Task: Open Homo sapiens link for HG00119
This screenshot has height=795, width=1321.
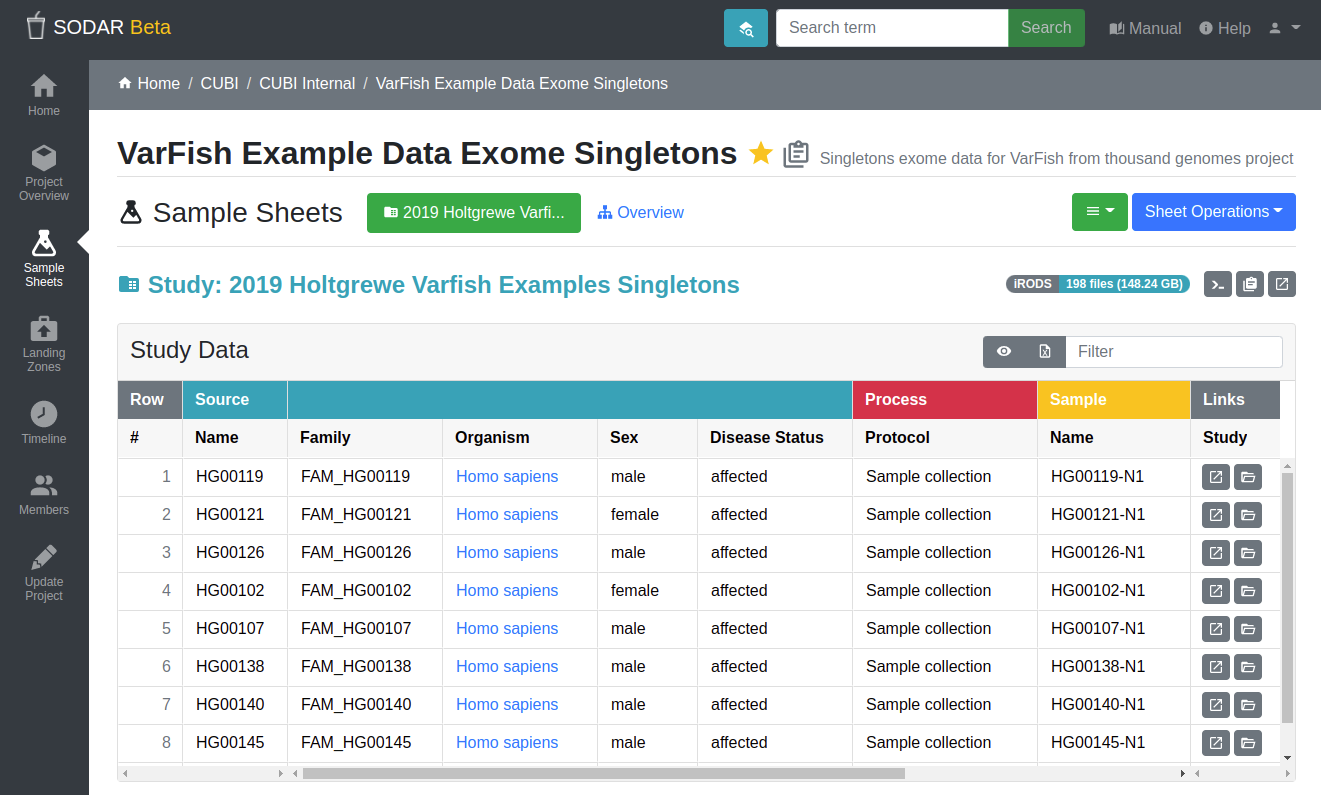Action: pos(507,477)
